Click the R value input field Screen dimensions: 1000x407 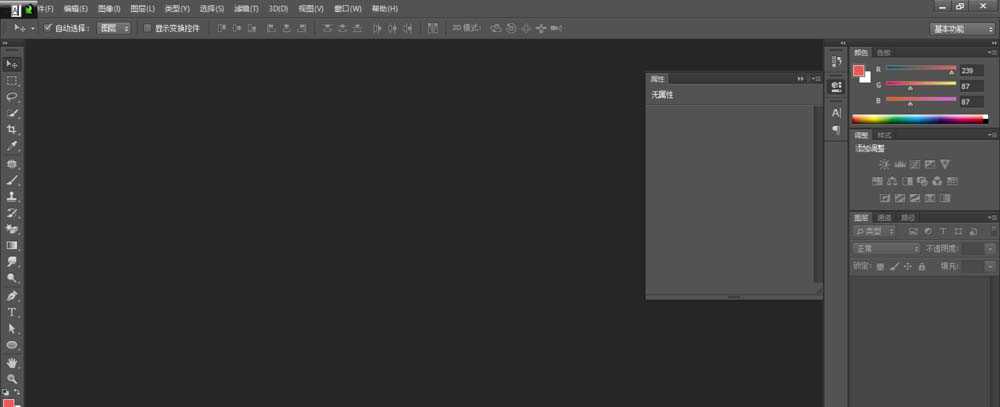coord(971,71)
